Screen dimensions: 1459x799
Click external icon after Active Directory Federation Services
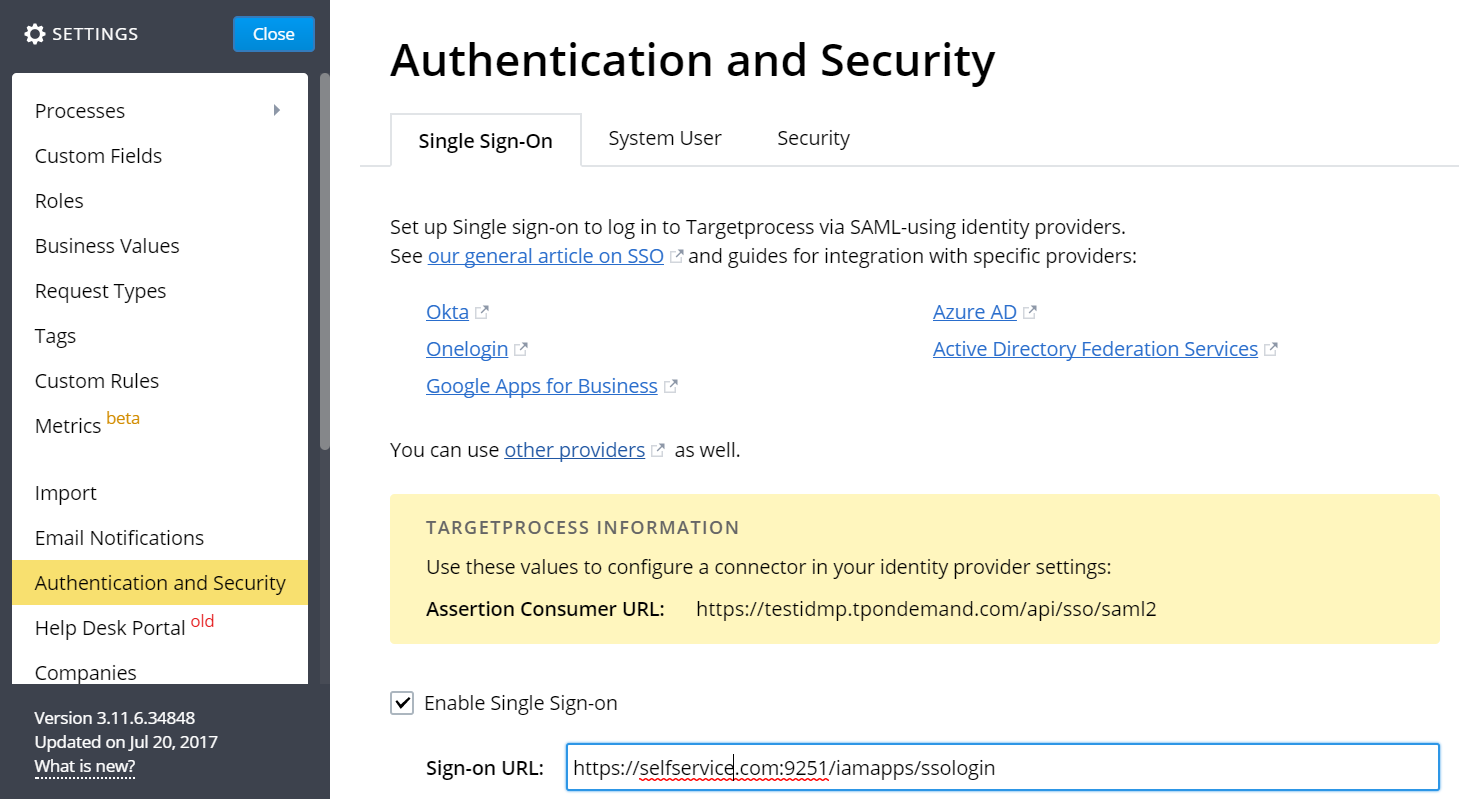click(x=1271, y=349)
